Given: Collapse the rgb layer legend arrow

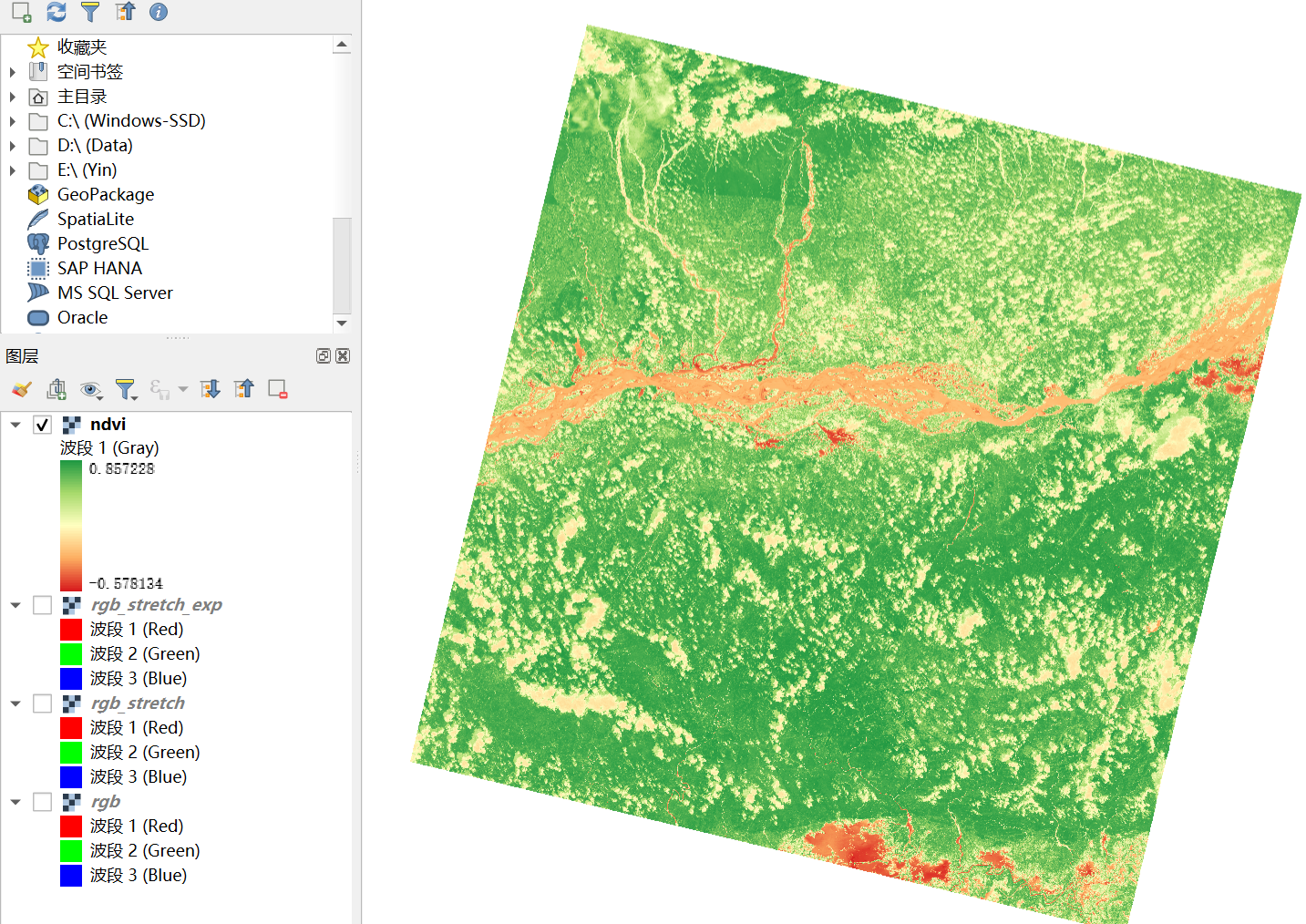Looking at the screenshot, I should tap(15, 802).
